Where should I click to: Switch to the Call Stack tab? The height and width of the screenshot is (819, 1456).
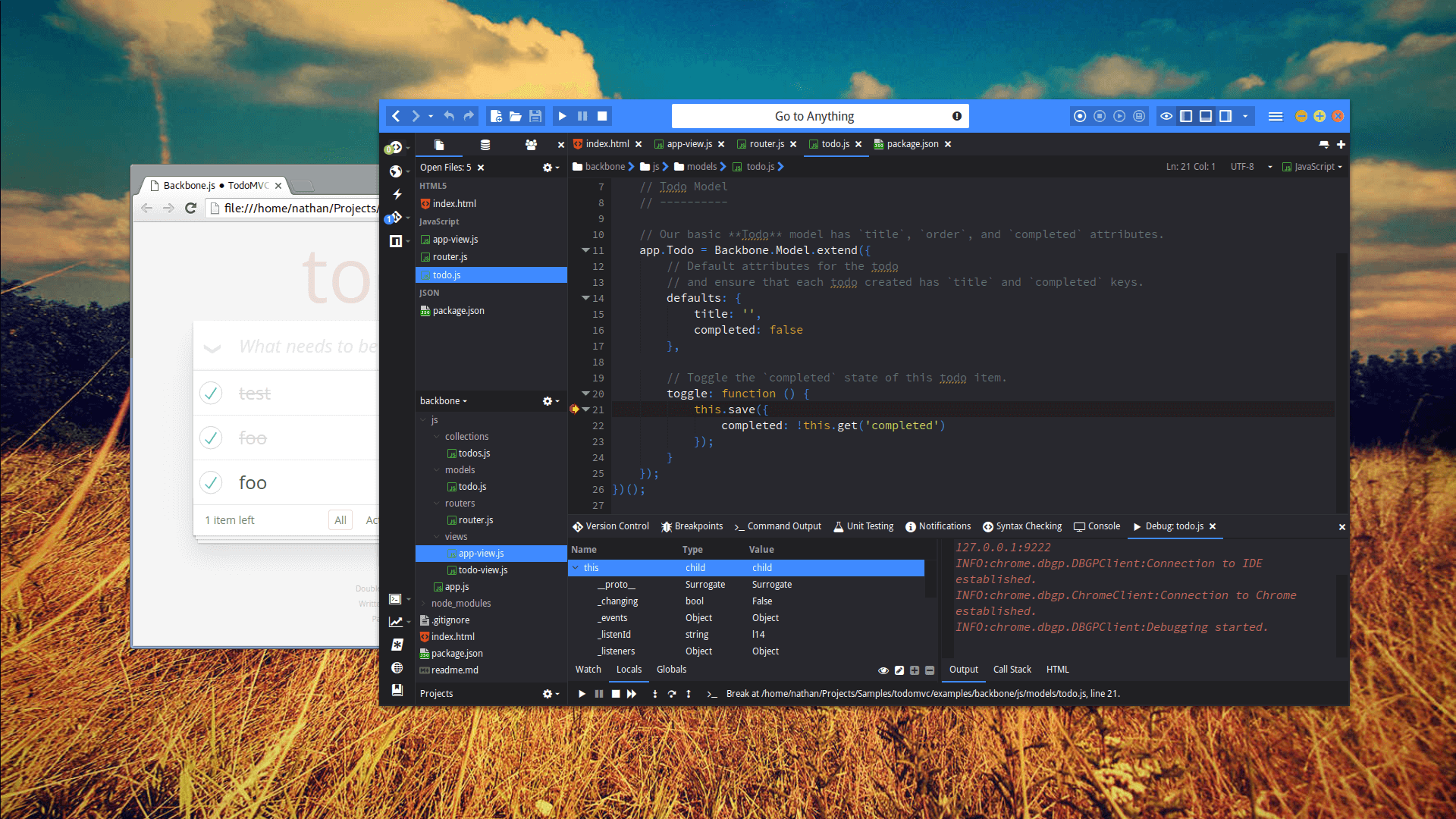point(1012,670)
